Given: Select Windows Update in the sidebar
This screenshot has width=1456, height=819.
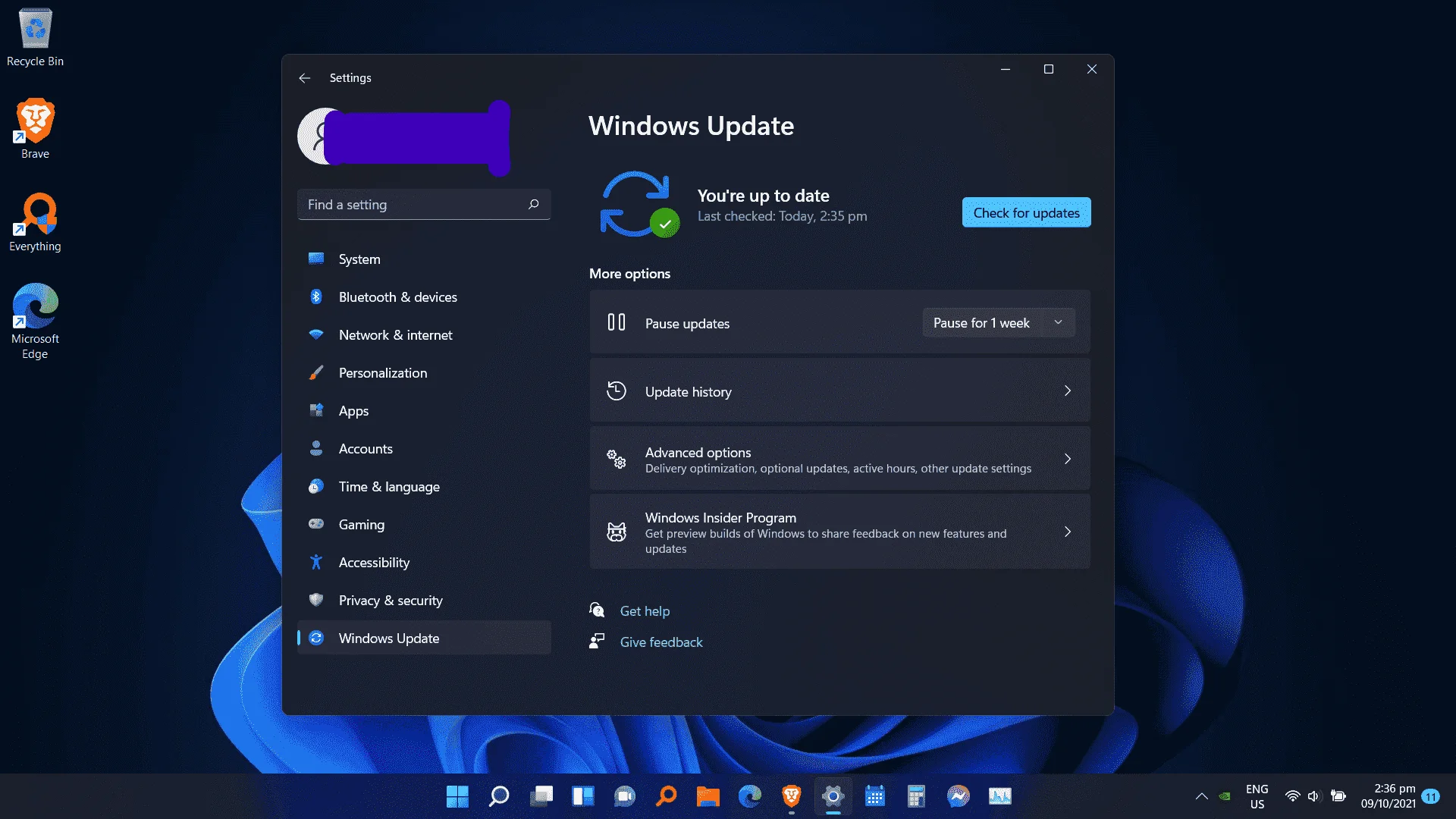Looking at the screenshot, I should [x=424, y=639].
